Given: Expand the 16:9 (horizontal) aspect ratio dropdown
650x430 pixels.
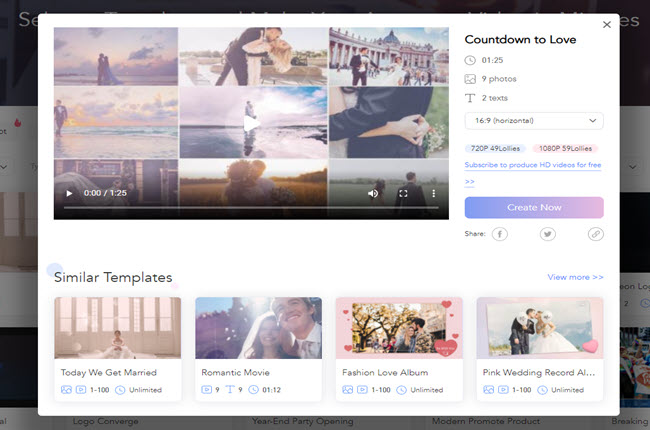Looking at the screenshot, I should coord(534,121).
